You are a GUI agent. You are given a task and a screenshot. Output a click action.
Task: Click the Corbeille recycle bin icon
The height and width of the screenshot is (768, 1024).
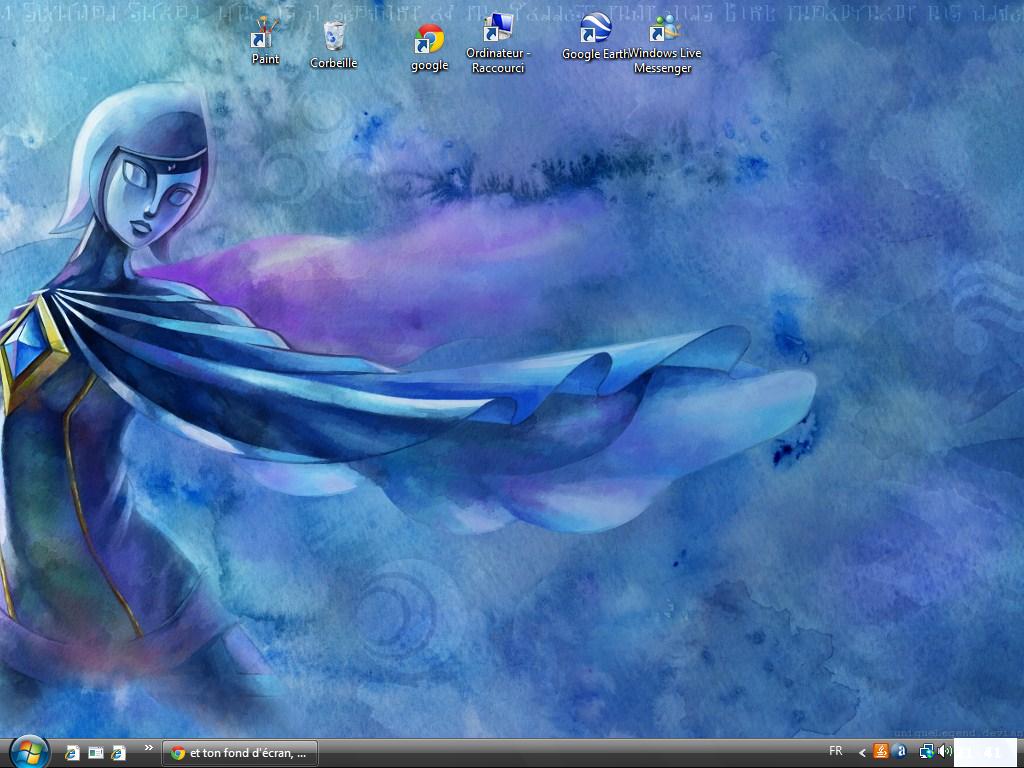tap(334, 44)
